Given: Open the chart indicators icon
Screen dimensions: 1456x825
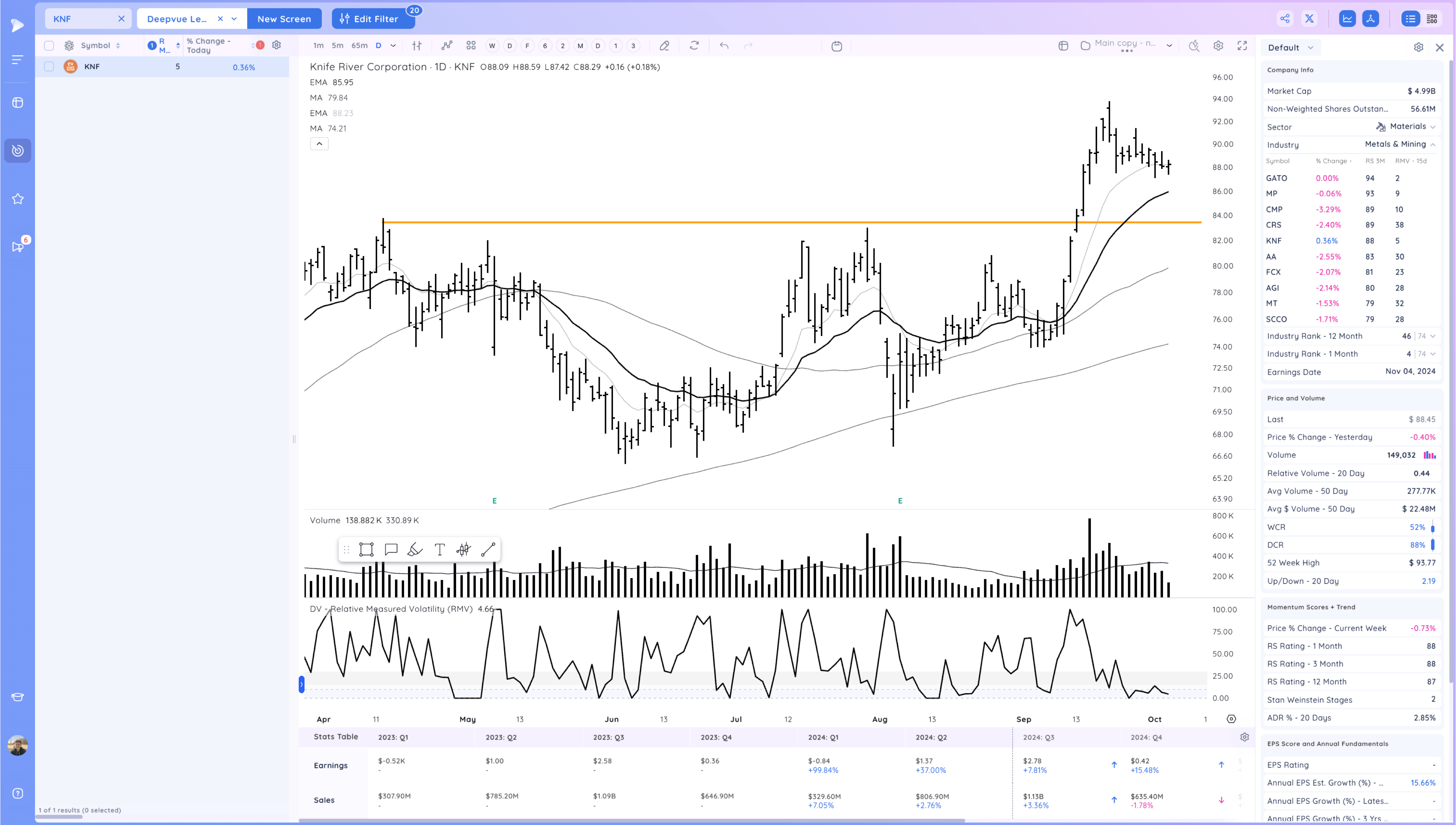Looking at the screenshot, I should tap(447, 46).
